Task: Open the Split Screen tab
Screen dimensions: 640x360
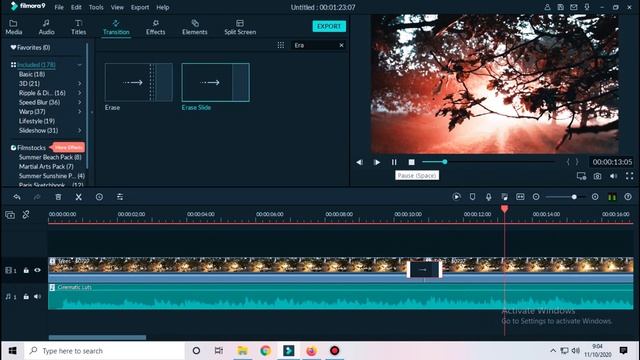Action: tap(240, 27)
